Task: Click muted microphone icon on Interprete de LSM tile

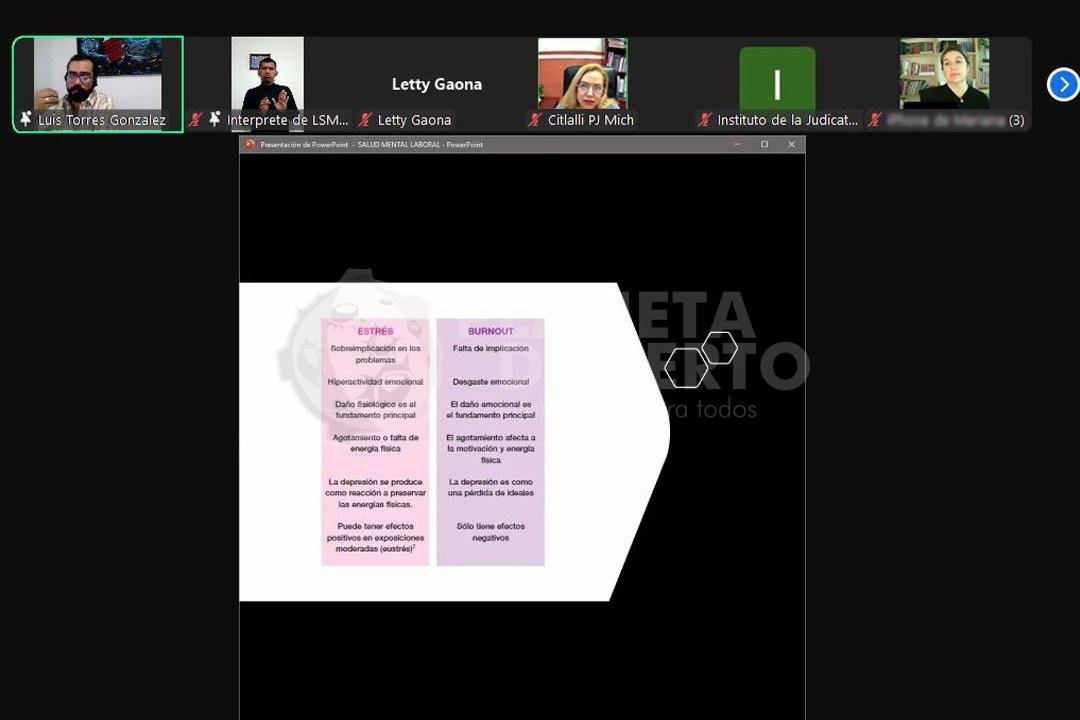Action: (x=196, y=120)
